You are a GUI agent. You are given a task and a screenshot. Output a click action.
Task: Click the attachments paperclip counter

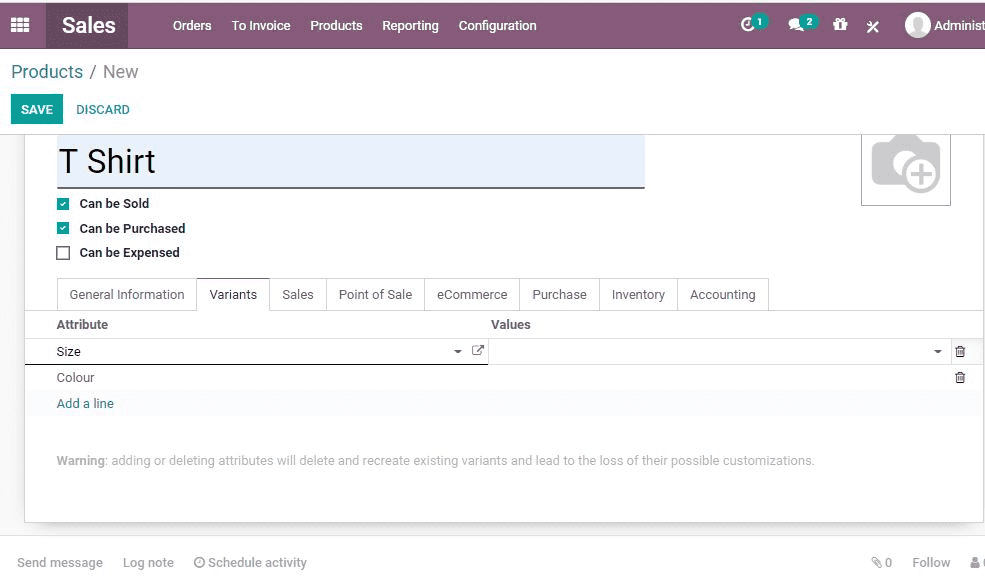coord(881,563)
